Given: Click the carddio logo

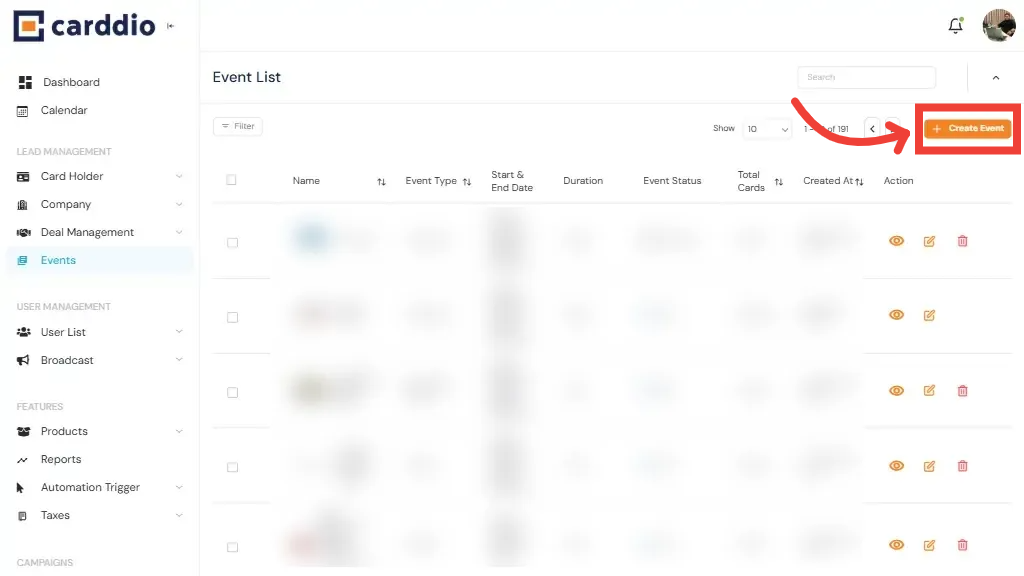Looking at the screenshot, I should click(x=83, y=27).
